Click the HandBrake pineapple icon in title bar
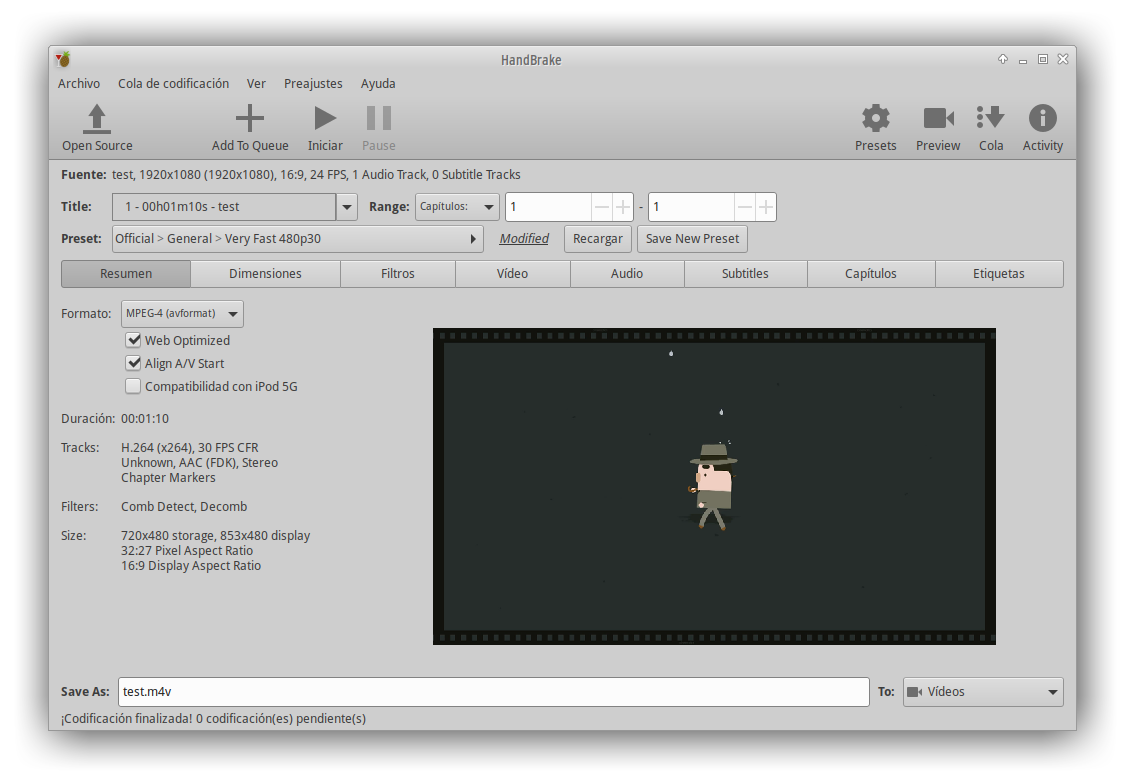The height and width of the screenshot is (780, 1124). coord(63,59)
